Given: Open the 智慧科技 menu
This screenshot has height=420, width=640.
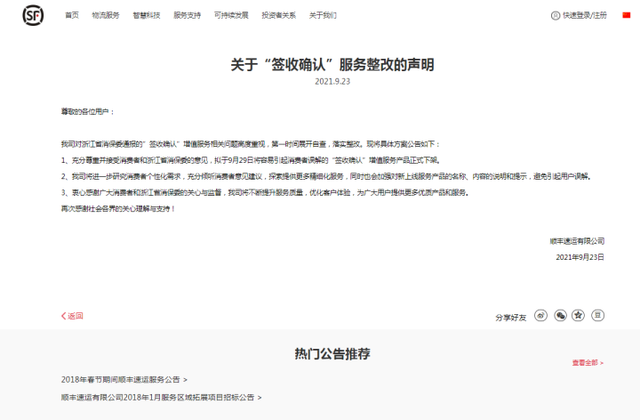Looking at the screenshot, I should click(147, 16).
